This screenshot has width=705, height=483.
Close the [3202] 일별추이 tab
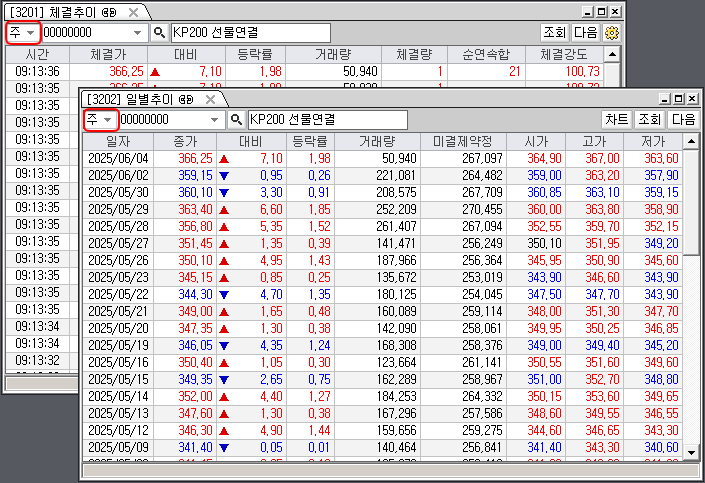tap(210, 99)
